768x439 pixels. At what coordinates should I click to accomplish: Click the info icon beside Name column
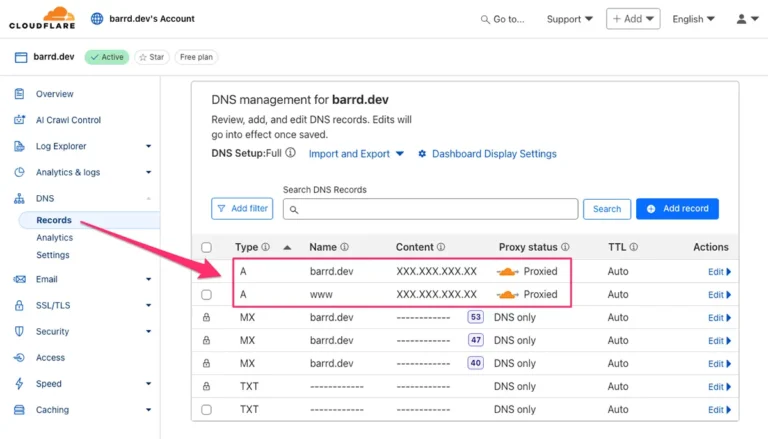344,247
